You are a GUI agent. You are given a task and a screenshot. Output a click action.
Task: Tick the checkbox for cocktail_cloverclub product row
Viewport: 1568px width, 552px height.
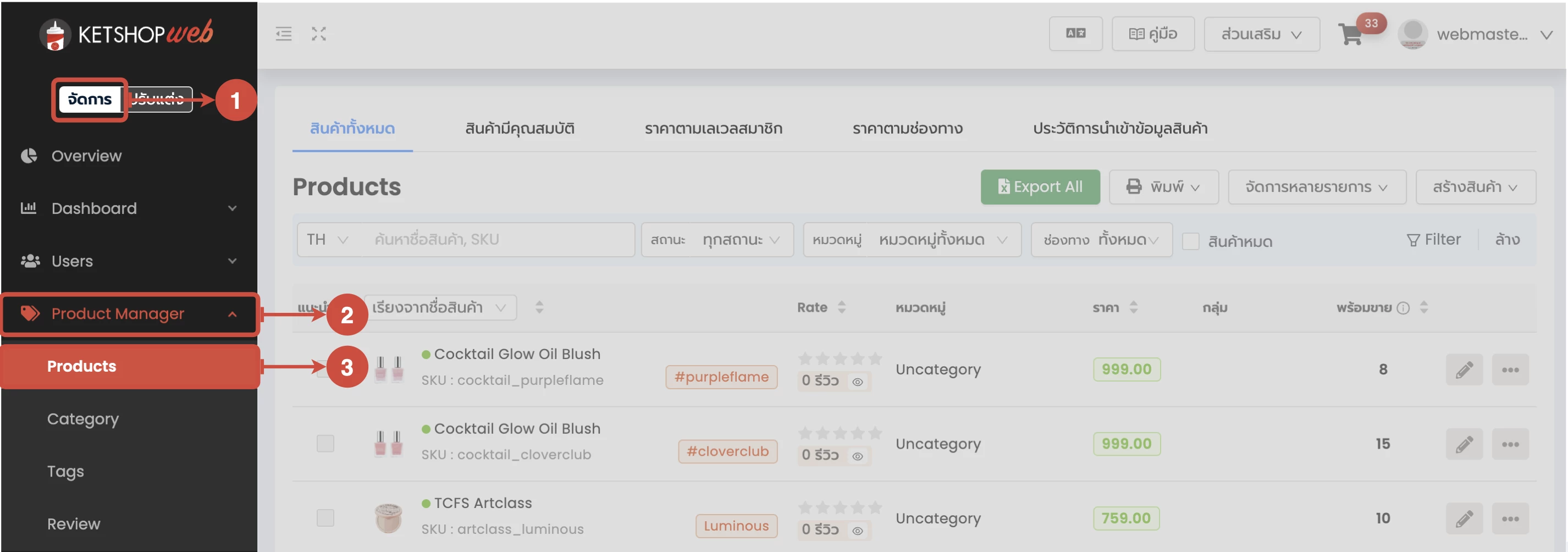(x=325, y=444)
